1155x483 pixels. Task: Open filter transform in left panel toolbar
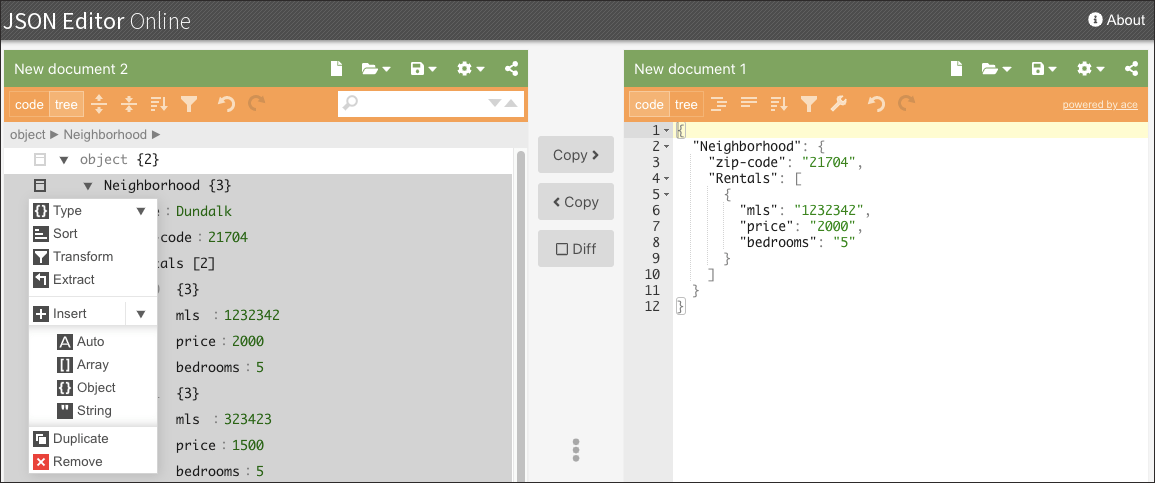pos(189,105)
